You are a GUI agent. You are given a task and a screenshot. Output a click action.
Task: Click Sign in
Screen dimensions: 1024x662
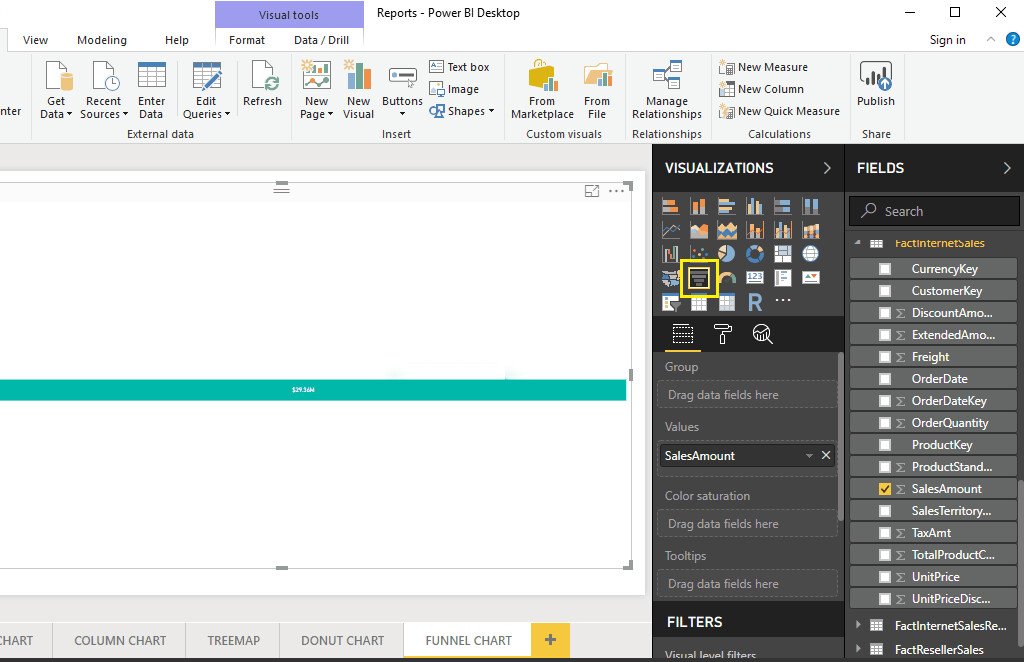tap(948, 40)
